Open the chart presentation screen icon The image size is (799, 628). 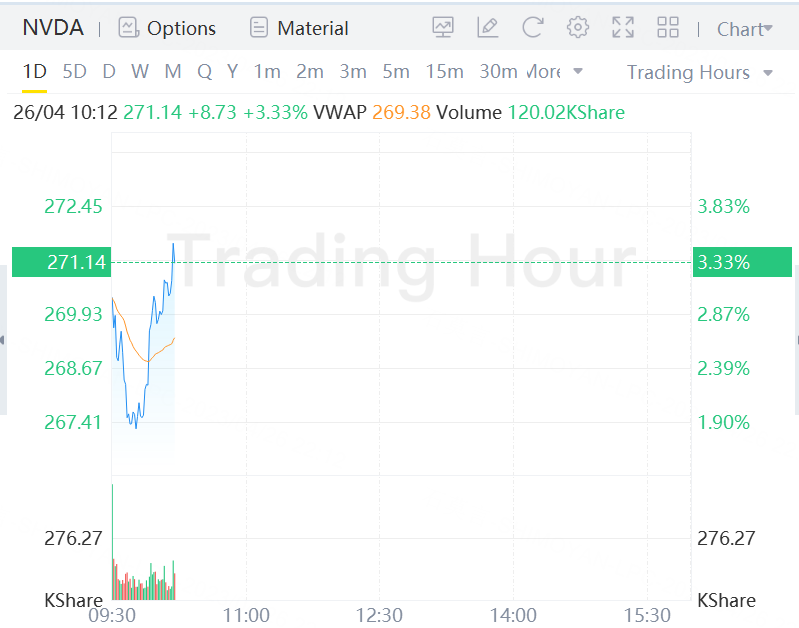(x=443, y=28)
